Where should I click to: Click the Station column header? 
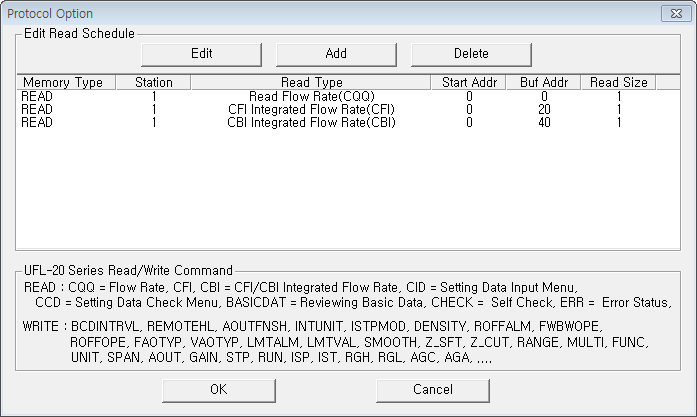pos(153,82)
